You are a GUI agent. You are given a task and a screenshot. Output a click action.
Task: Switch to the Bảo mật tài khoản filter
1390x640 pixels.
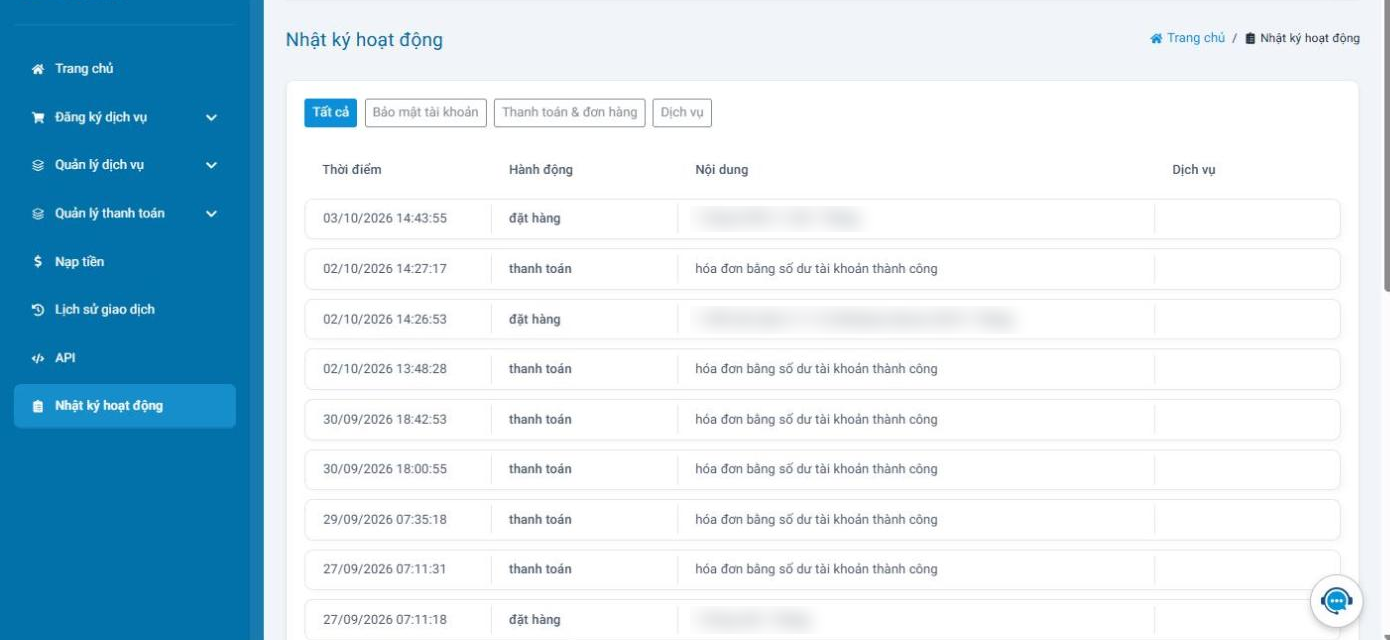coord(426,113)
